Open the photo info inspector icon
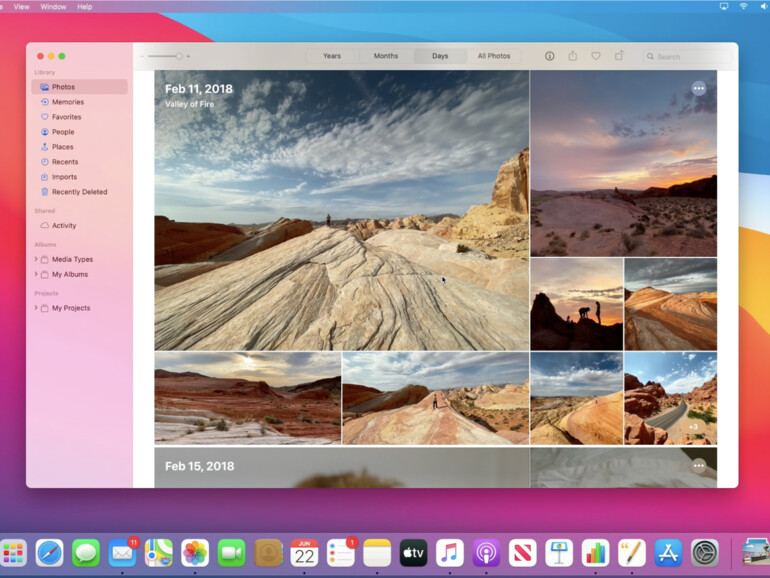The height and width of the screenshot is (578, 770). coord(549,56)
